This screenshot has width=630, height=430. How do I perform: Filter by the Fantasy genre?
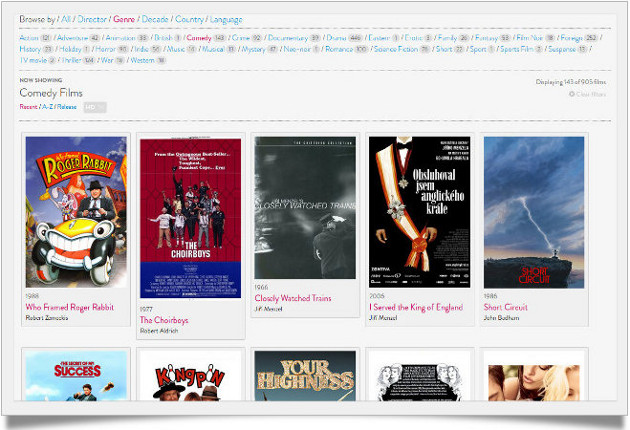pos(486,38)
